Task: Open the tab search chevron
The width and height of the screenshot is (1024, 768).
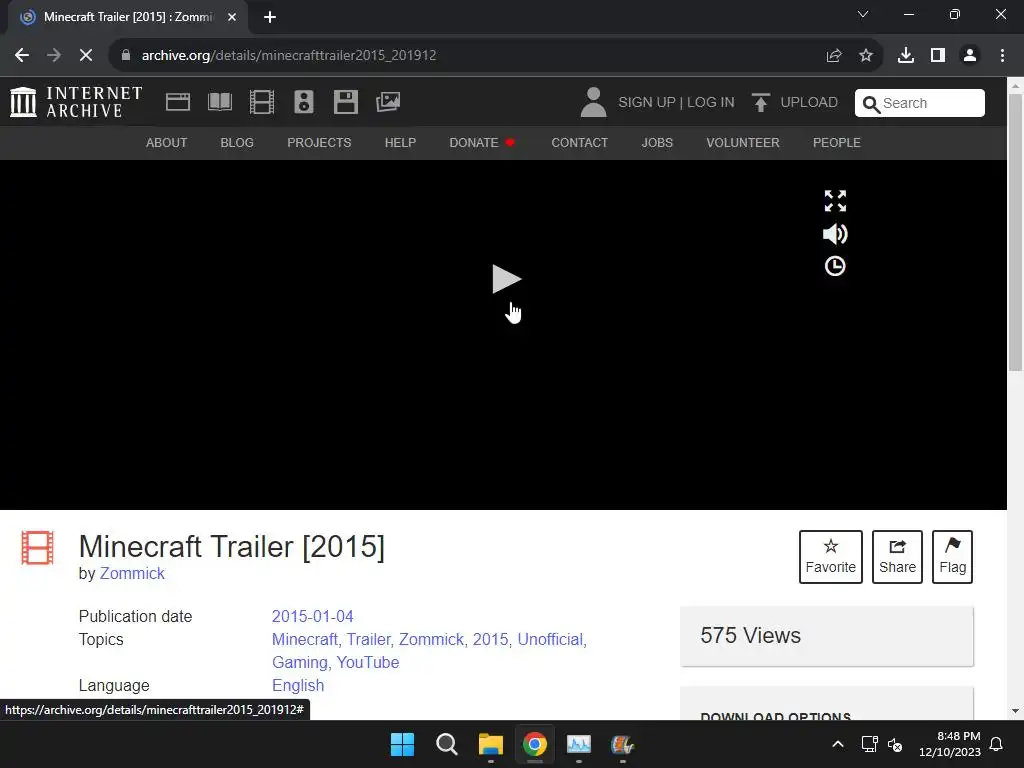Action: pyautogui.click(x=863, y=14)
